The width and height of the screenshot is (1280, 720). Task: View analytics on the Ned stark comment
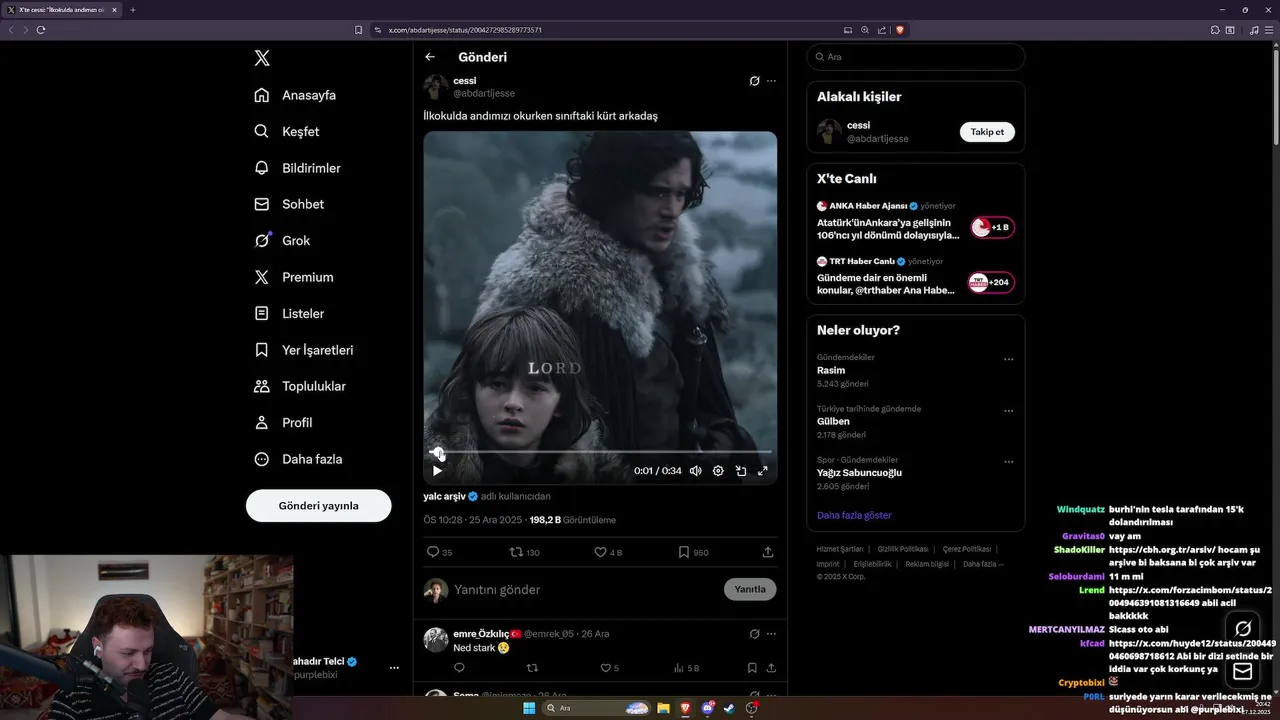pos(686,668)
